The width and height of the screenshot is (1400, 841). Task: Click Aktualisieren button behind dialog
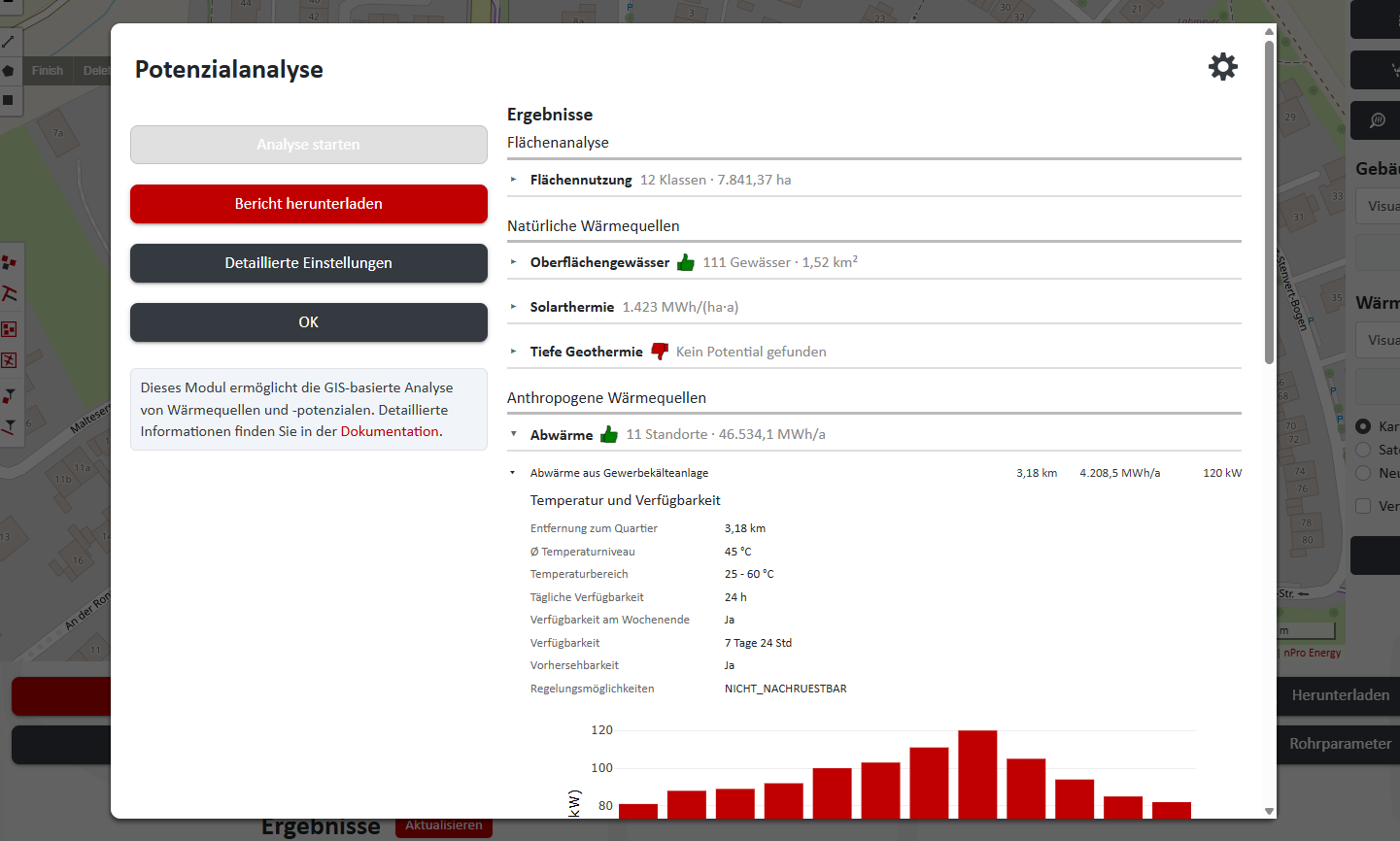(444, 825)
